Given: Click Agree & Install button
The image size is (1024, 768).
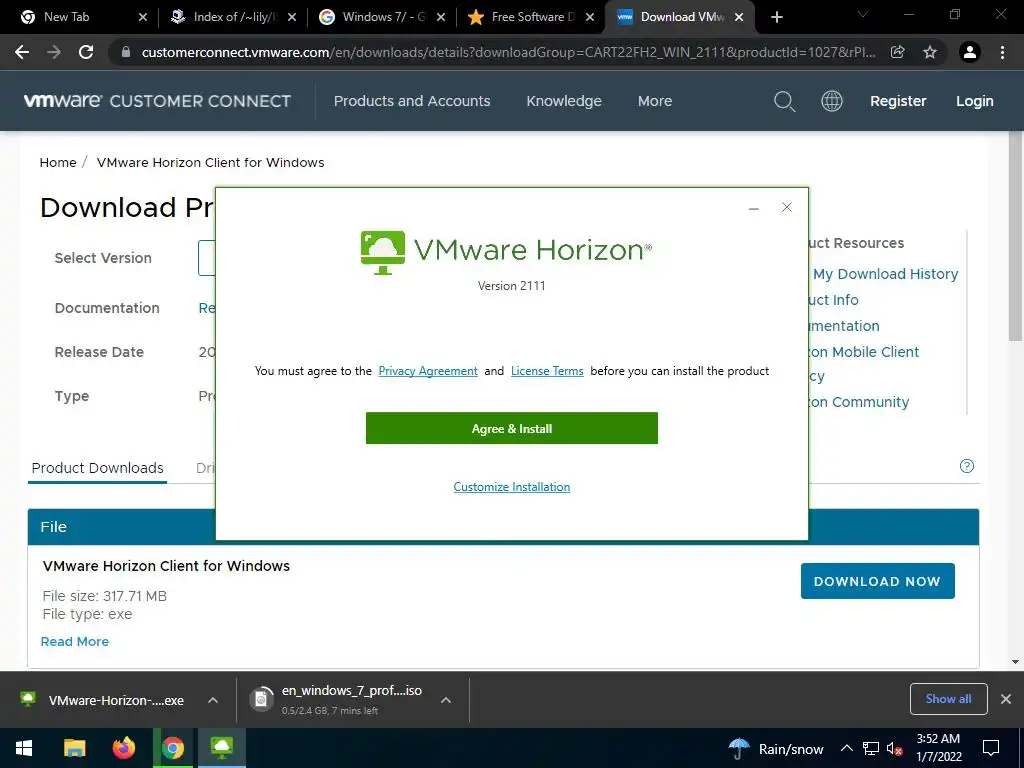Looking at the screenshot, I should point(511,428).
